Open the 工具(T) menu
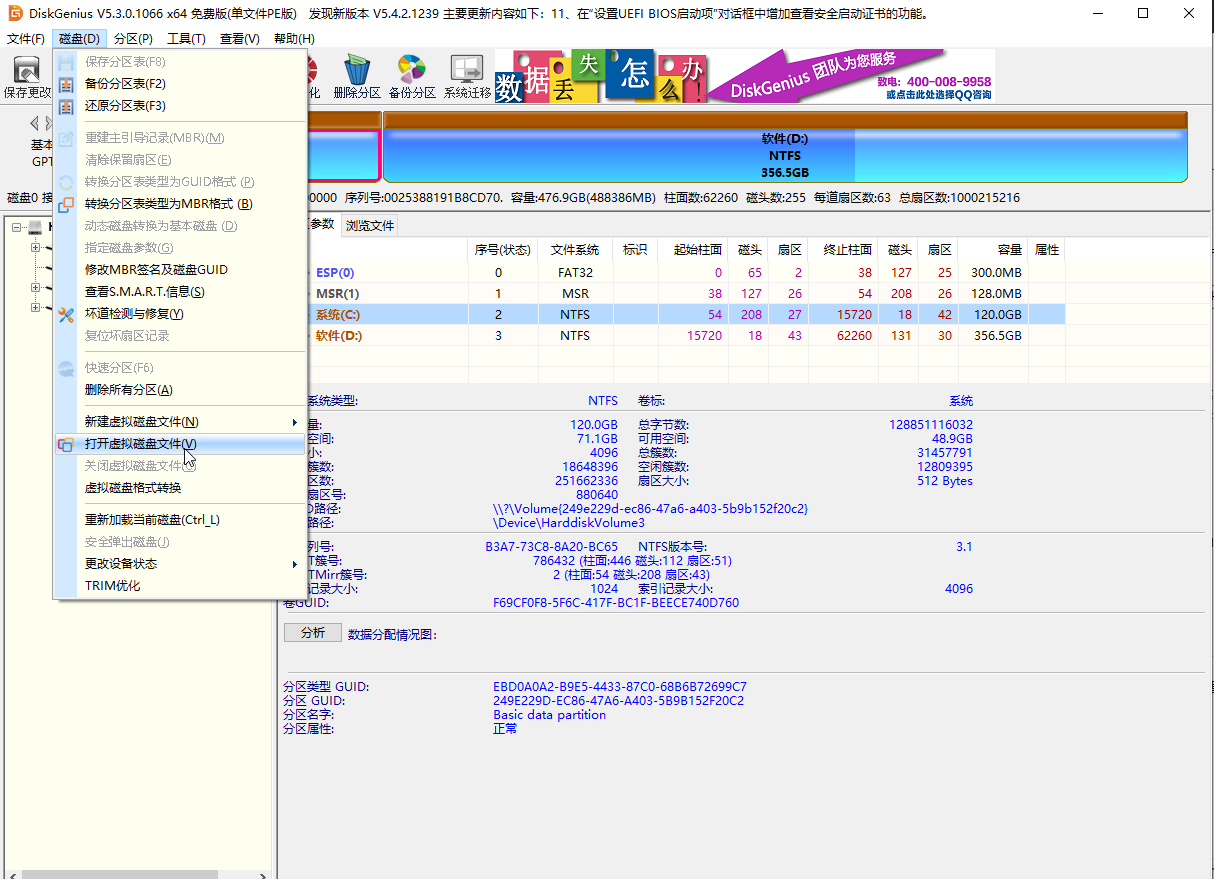The image size is (1214, 879). [x=186, y=39]
